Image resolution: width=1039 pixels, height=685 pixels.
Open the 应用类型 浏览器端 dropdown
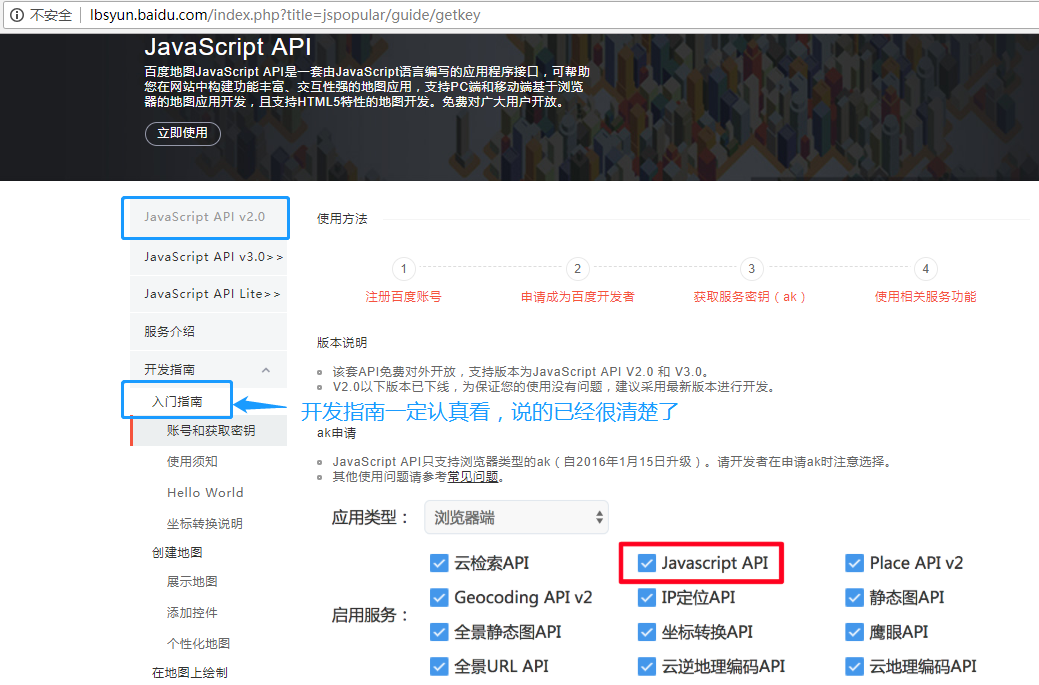pyautogui.click(x=517, y=517)
